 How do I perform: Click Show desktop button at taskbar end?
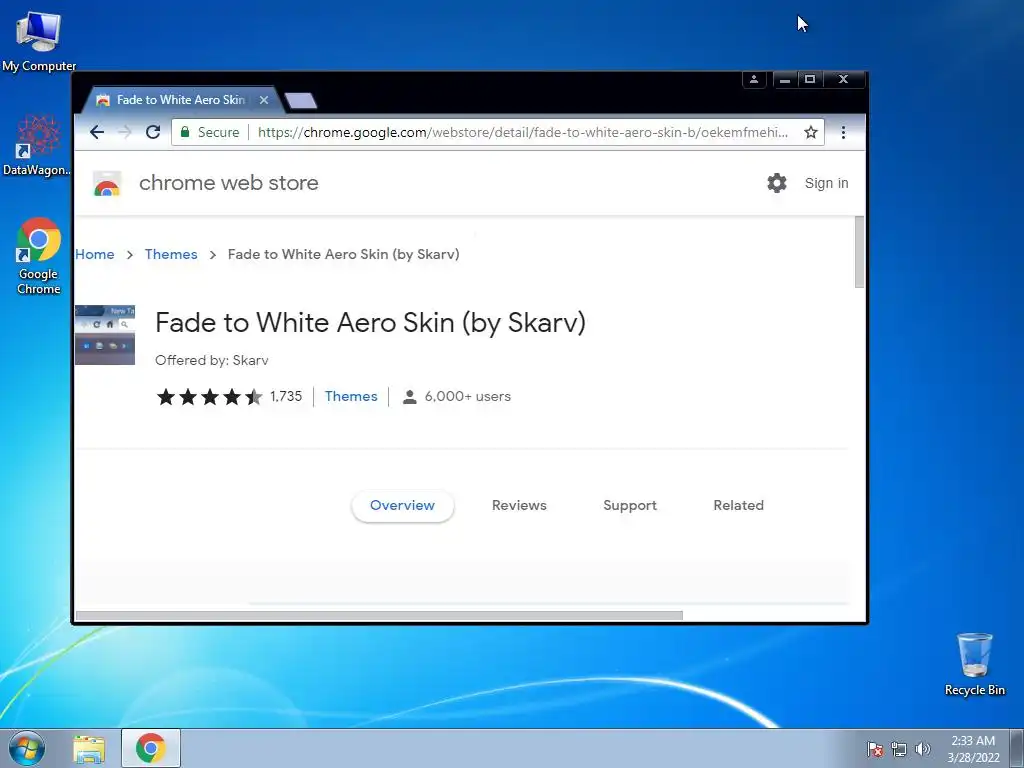1016,748
